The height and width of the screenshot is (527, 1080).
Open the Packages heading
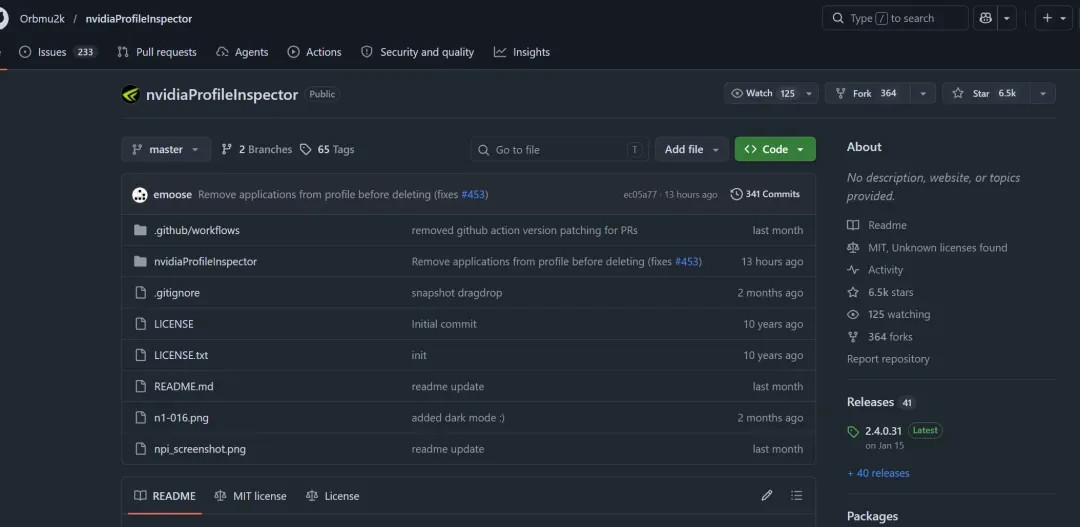pyautogui.click(x=873, y=516)
